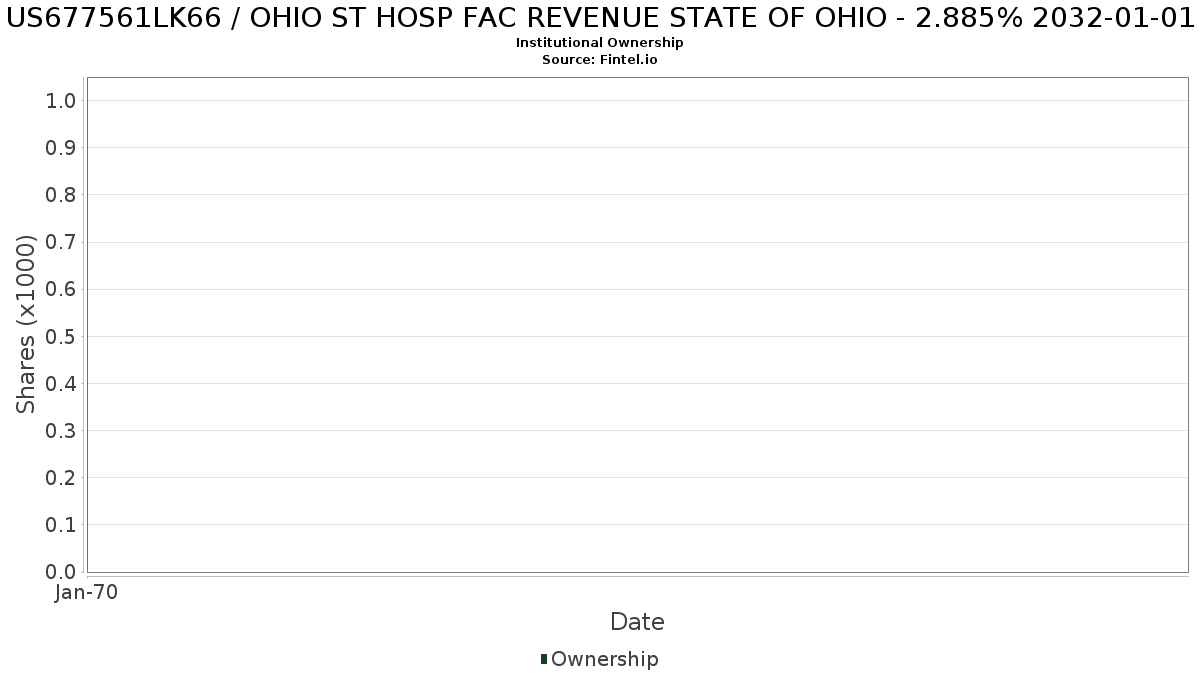Open the Source: Fintel.io text
This screenshot has width=1200, height=675.
(600, 60)
